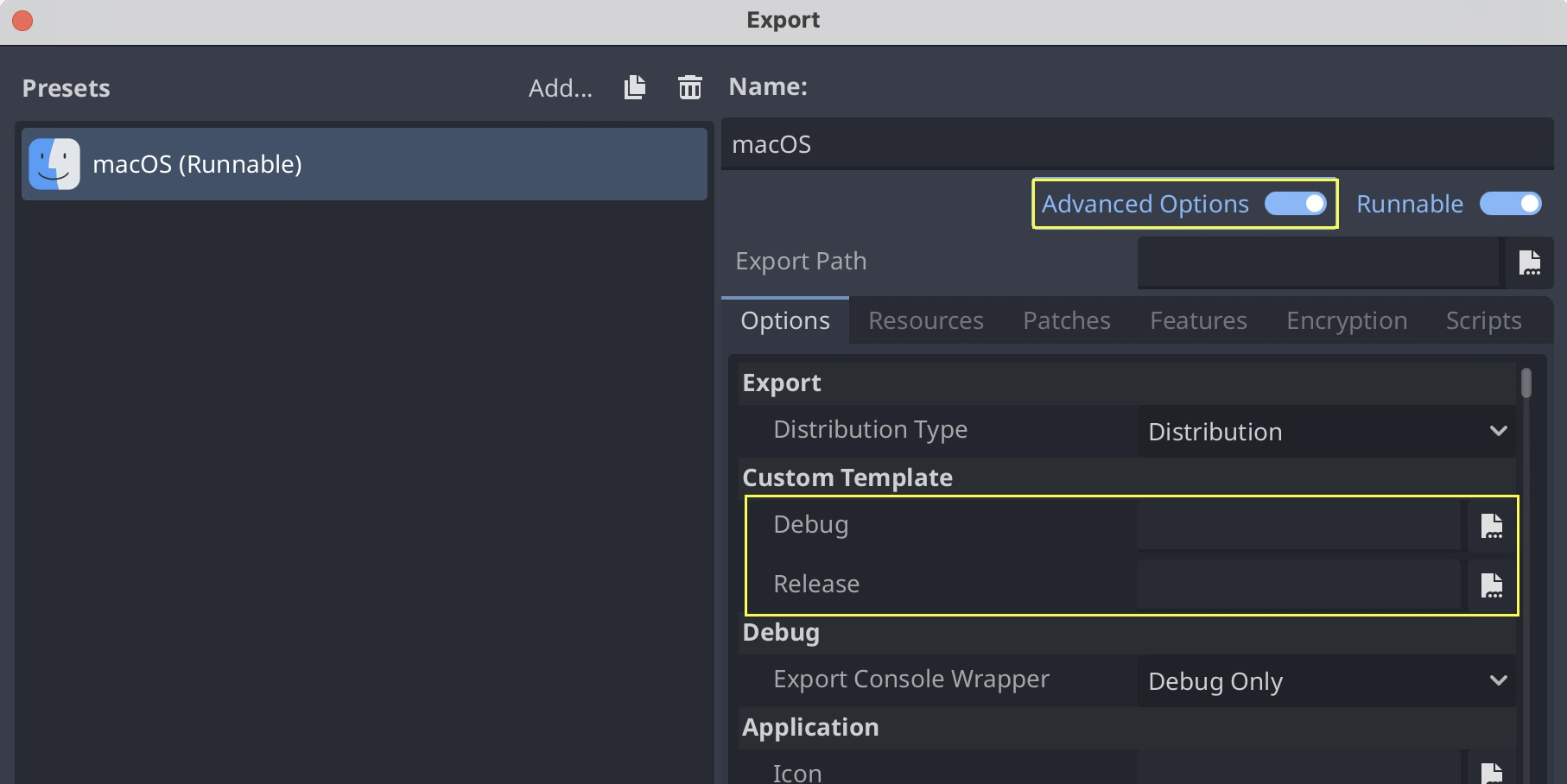The height and width of the screenshot is (784, 1567).
Task: Browse for the application Icon file
Action: pyautogui.click(x=1491, y=771)
